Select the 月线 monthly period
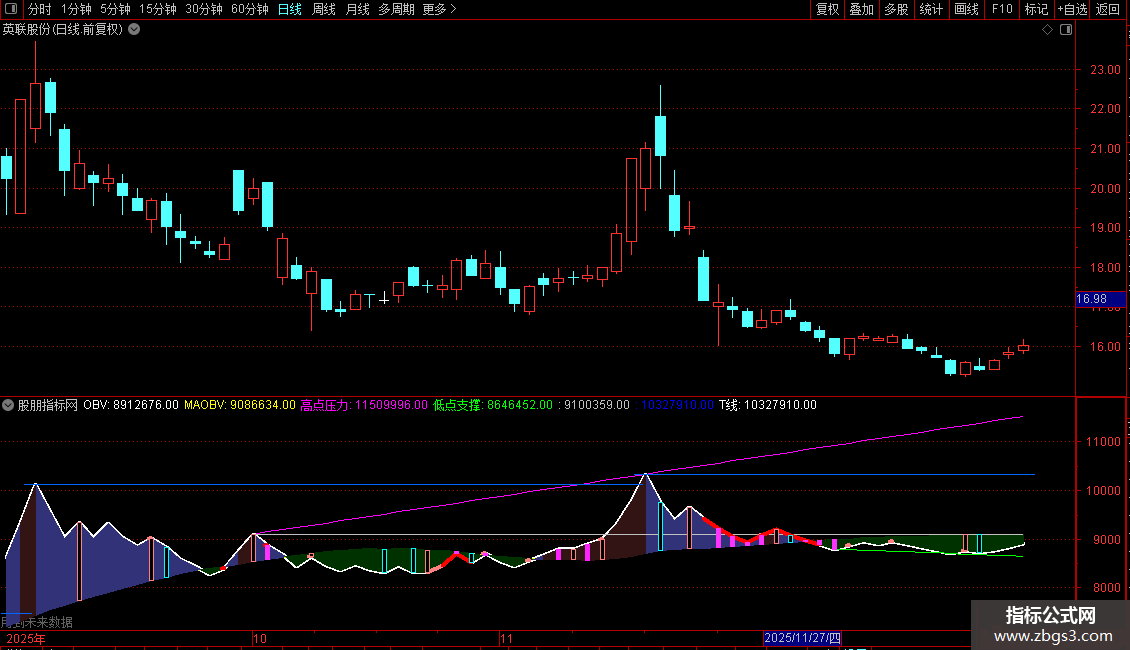This screenshot has height=650, width=1130. [x=357, y=9]
